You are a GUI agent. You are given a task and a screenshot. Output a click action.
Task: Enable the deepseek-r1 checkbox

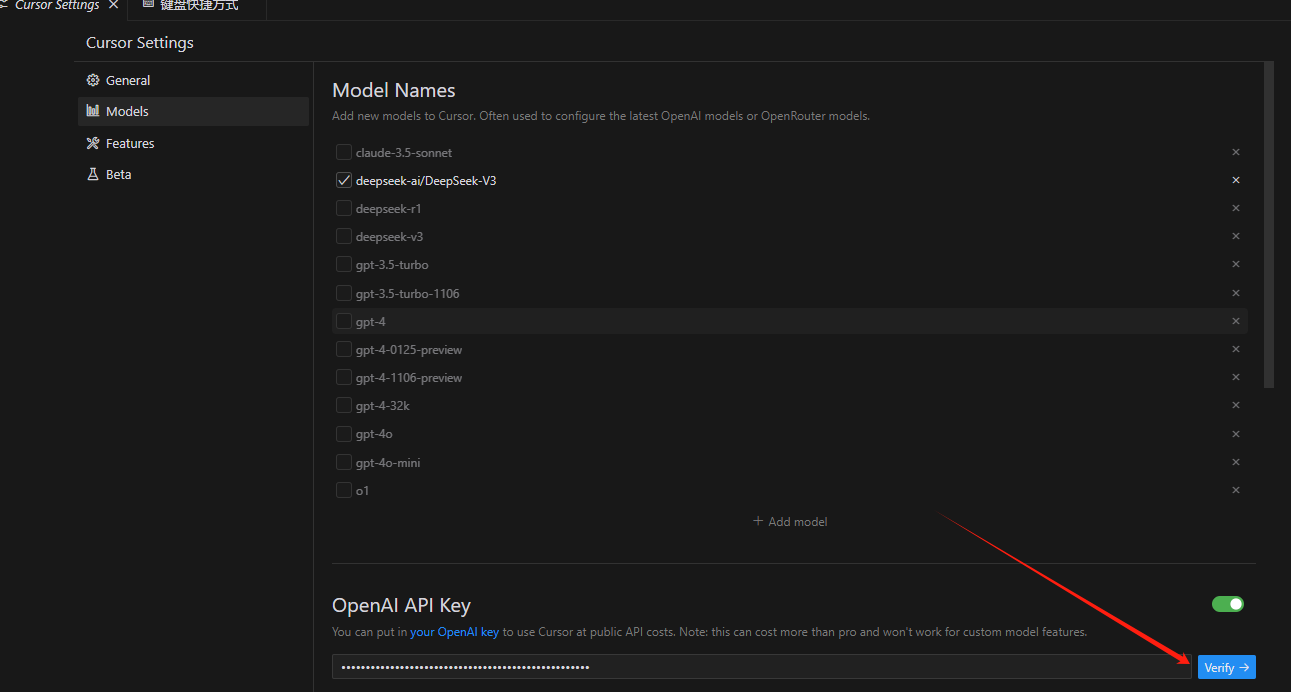coord(344,209)
